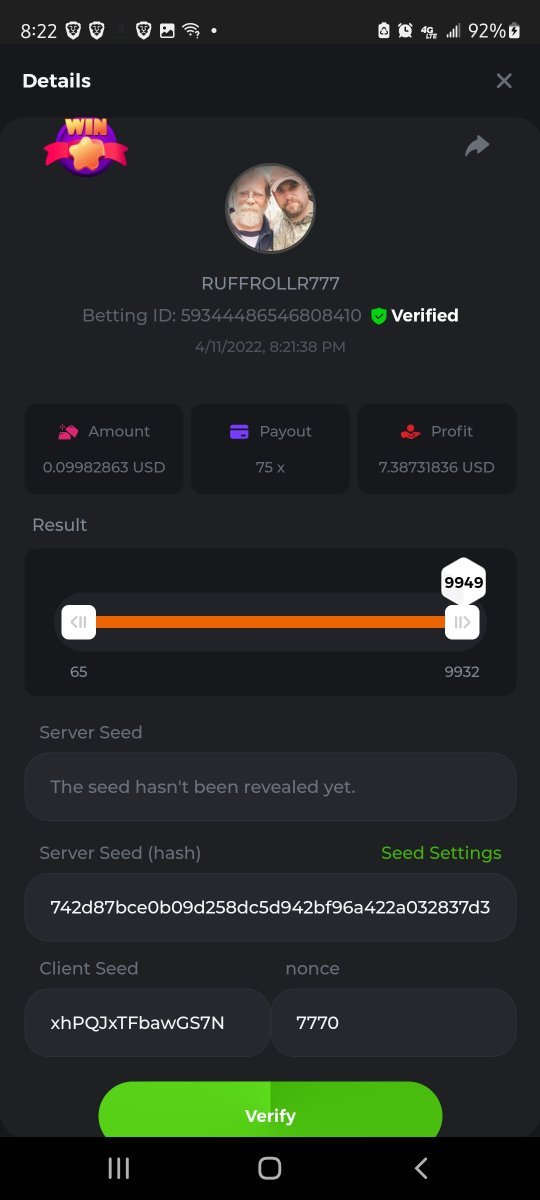540x1200 pixels.
Task: Select the Server Seed hash field
Action: point(270,907)
